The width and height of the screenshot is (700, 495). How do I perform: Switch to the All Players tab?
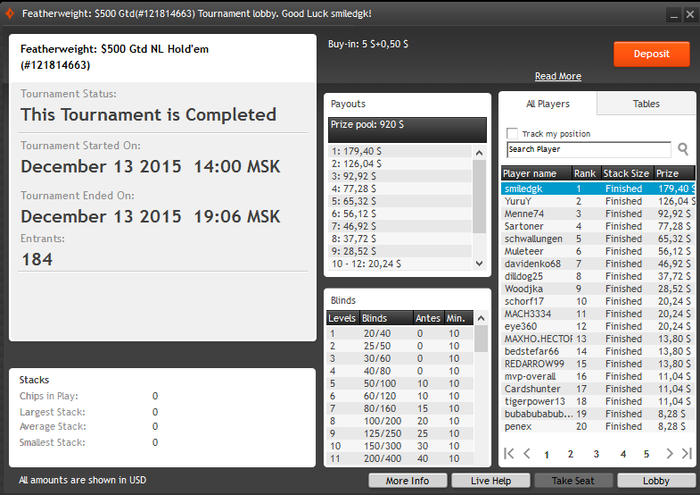(548, 104)
